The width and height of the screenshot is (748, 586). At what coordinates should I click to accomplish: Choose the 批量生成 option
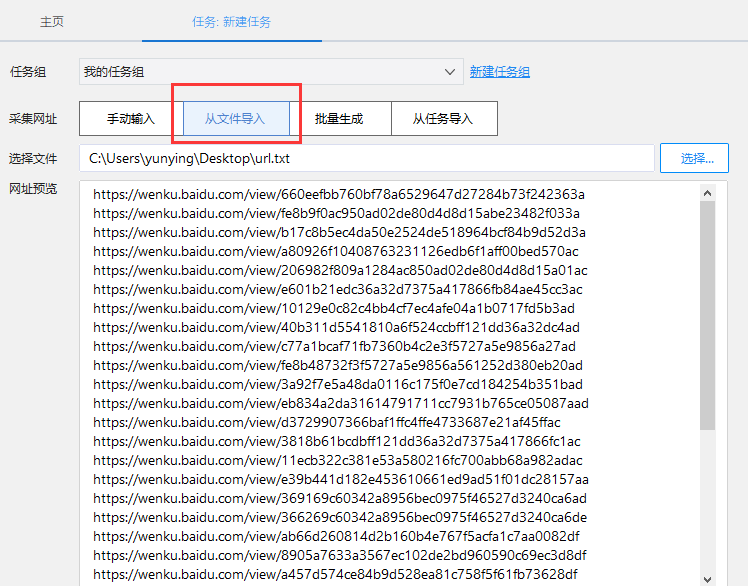(339, 118)
